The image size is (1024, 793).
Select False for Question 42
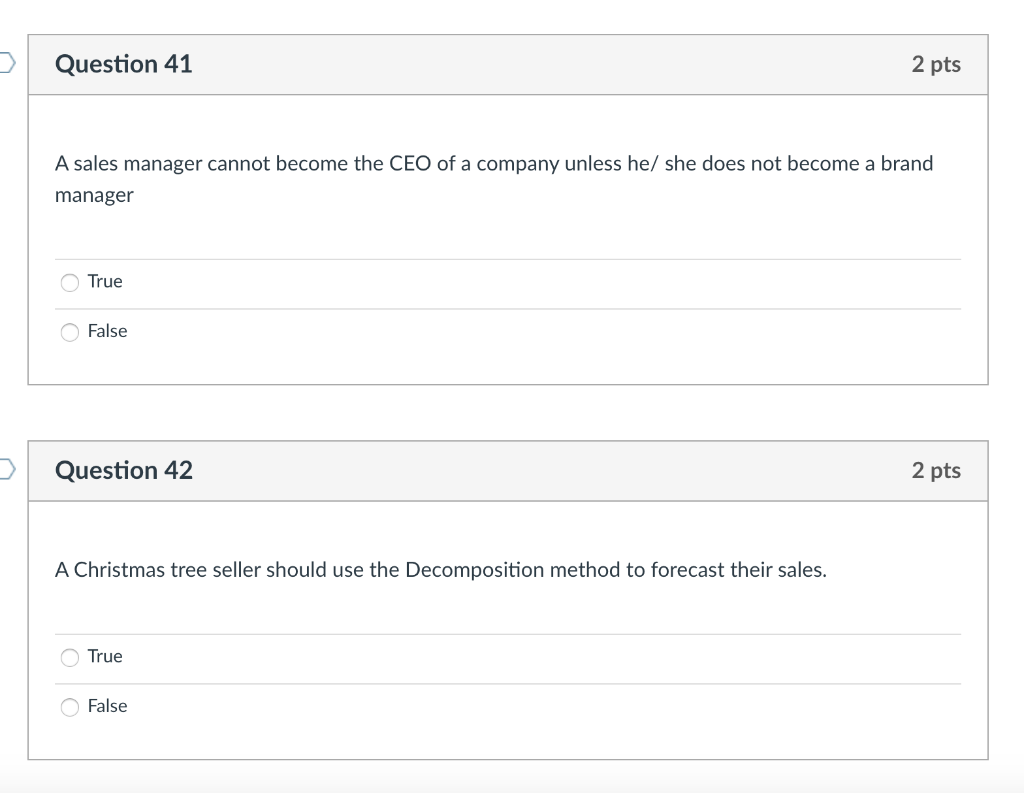[69, 706]
